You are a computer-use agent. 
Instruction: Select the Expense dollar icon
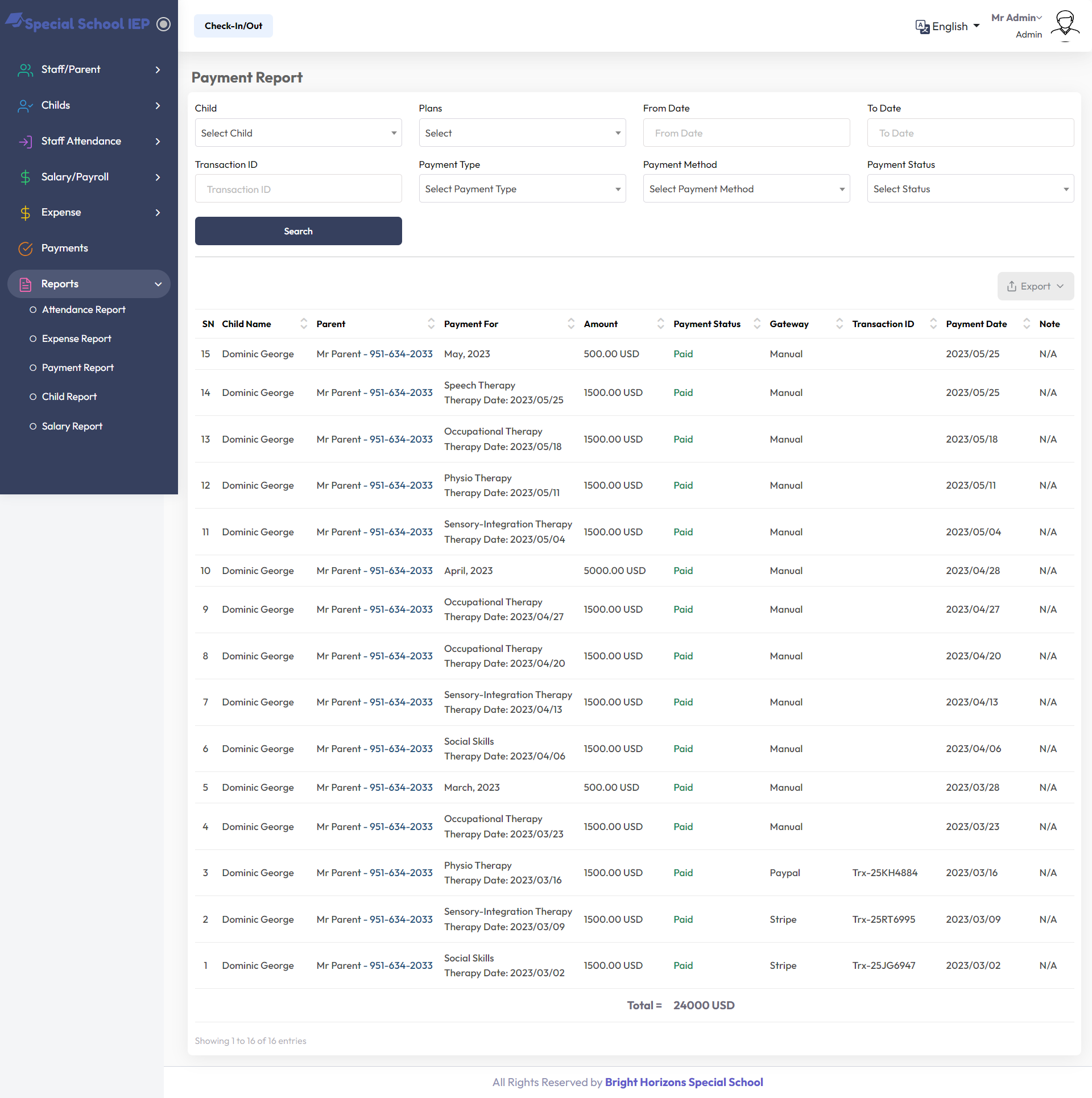pyautogui.click(x=25, y=213)
